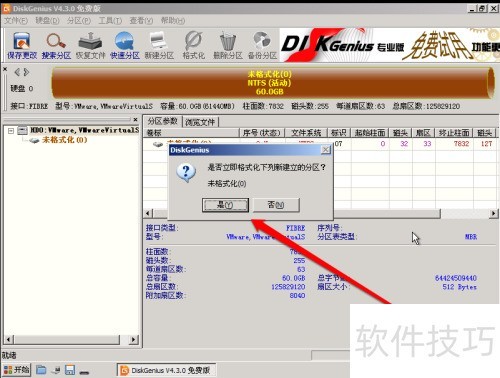Open the 文件(F) menu
Viewport: 500px width, 378px height.
(16, 21)
